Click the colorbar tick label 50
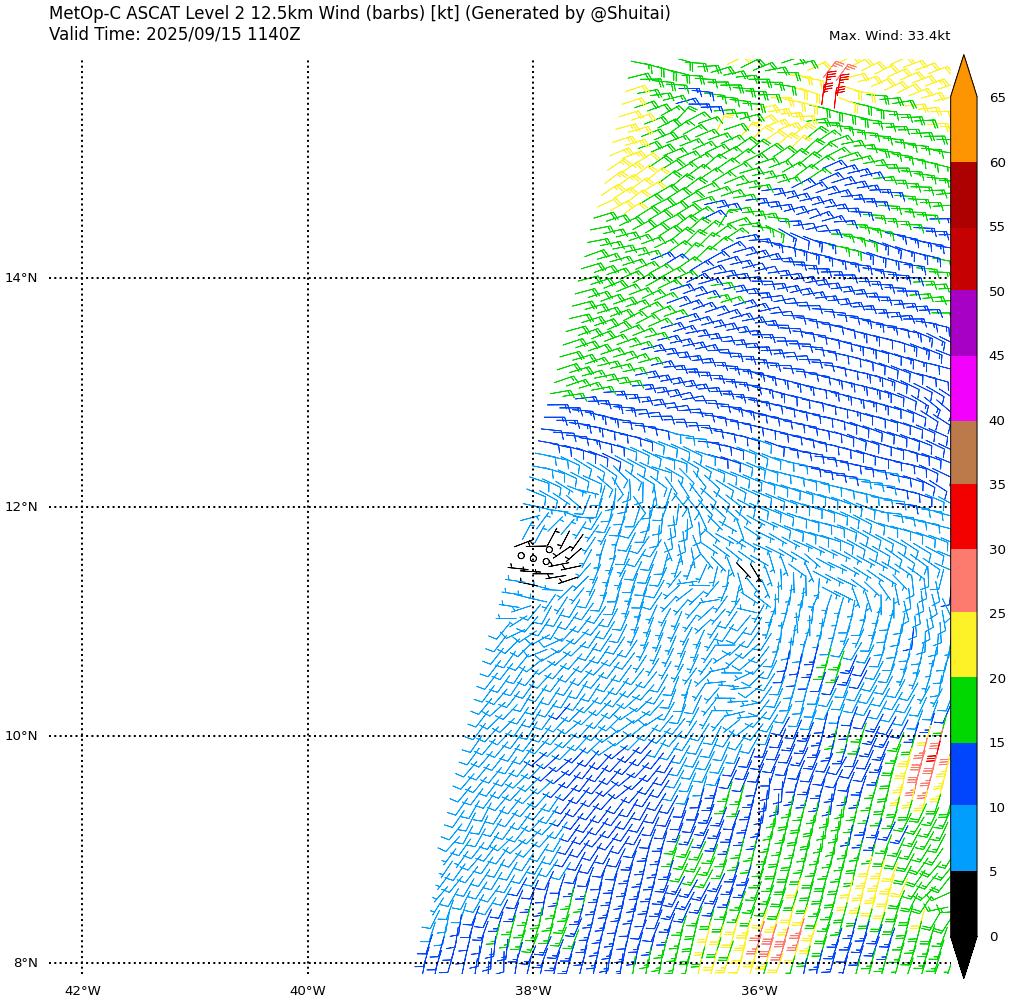Viewport: 1010px width, 1002px height. coord(997,292)
